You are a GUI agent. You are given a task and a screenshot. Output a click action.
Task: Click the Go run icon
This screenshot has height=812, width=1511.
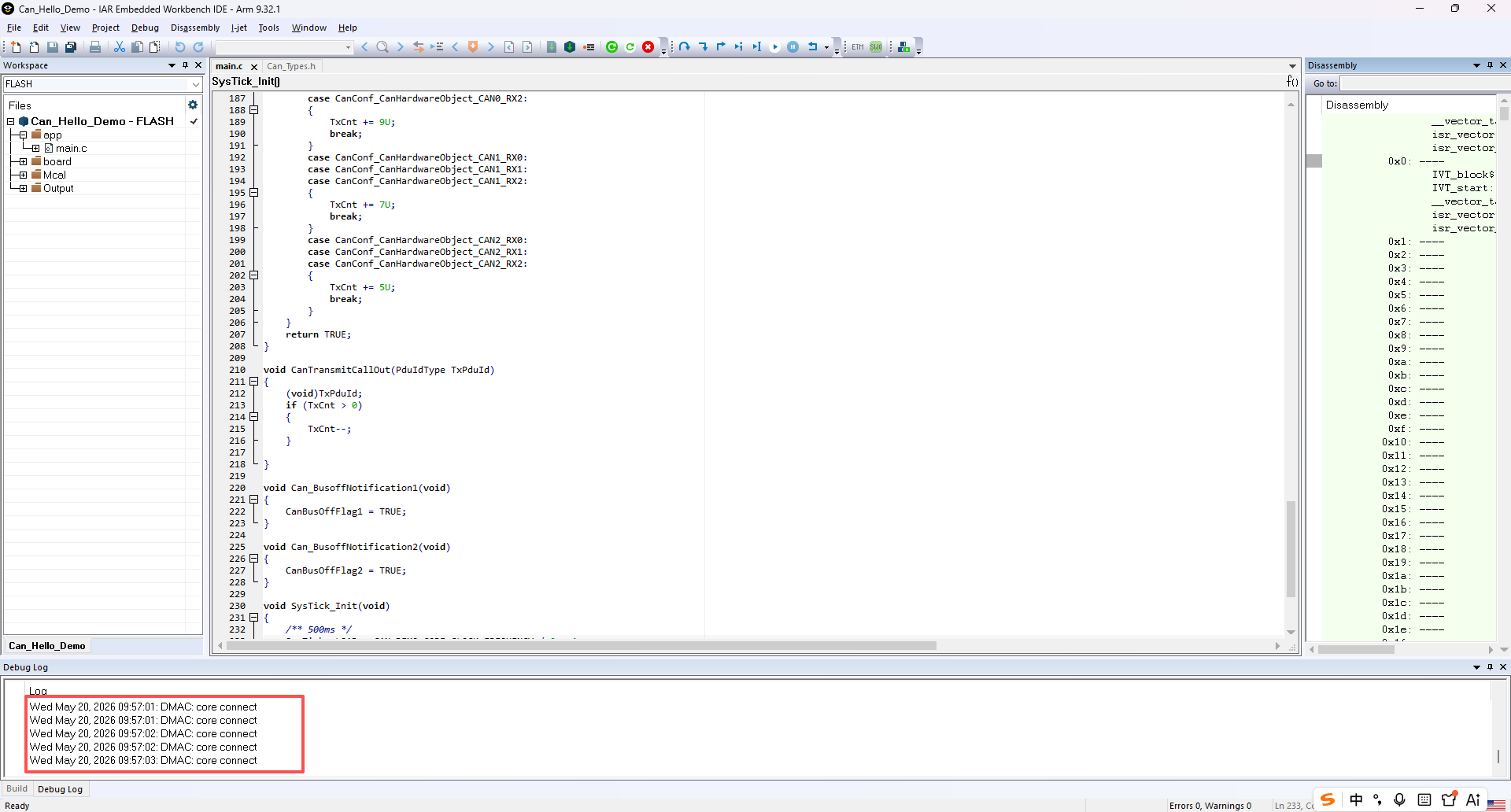tap(775, 47)
